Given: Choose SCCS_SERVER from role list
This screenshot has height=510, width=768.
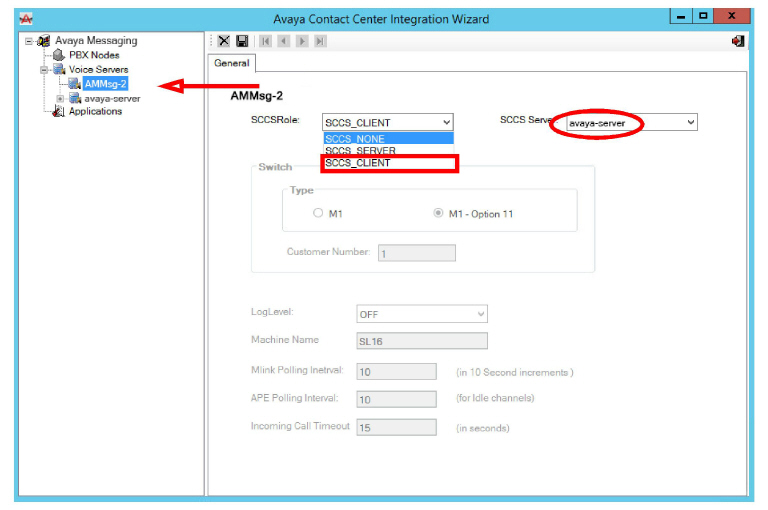Looking at the screenshot, I should point(388,150).
